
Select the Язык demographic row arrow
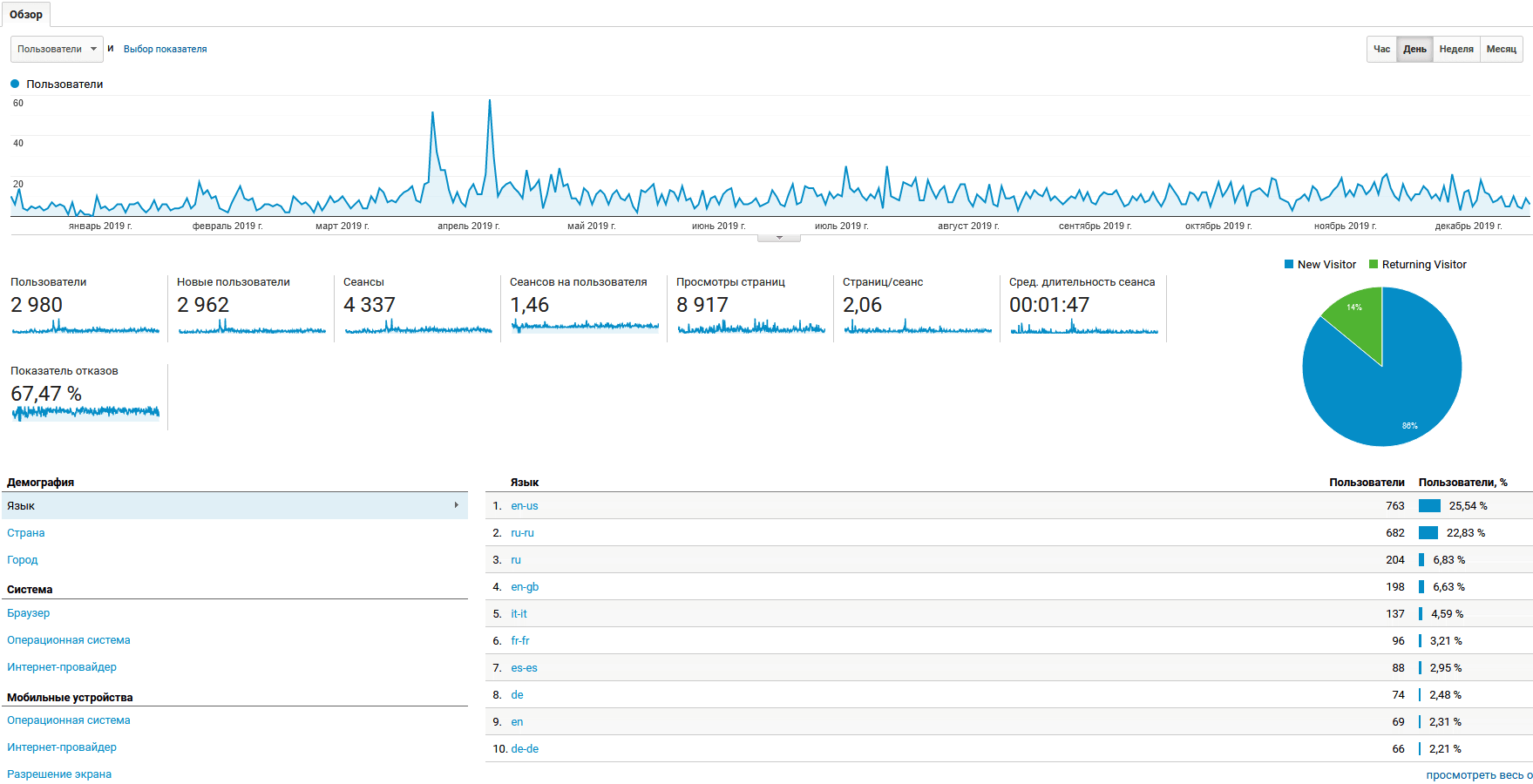tap(456, 505)
